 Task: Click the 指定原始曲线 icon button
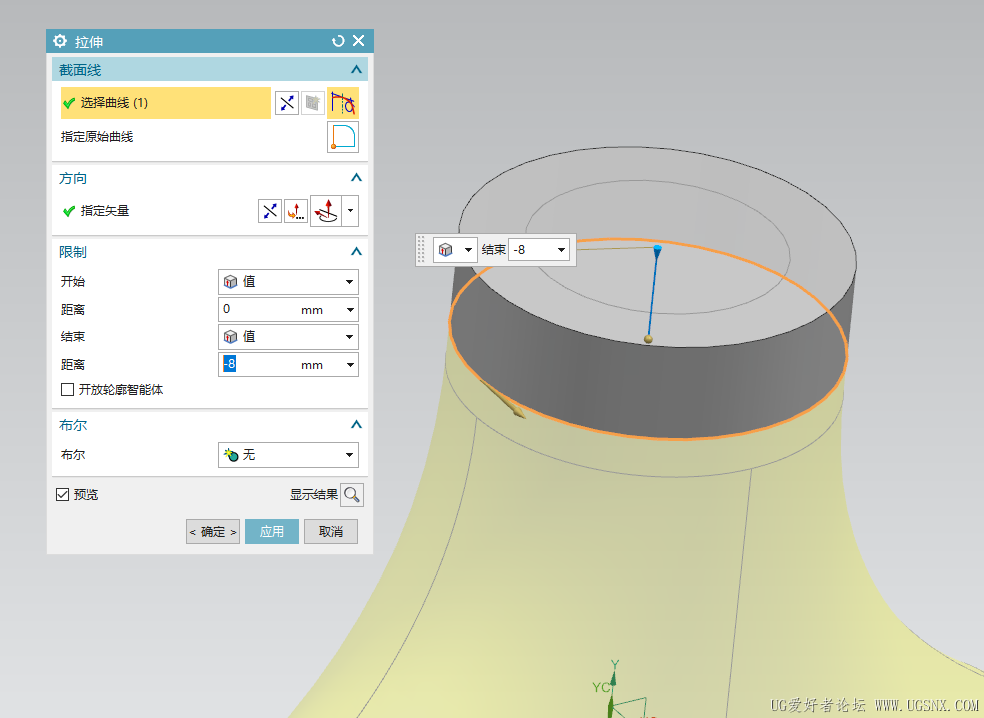coord(342,137)
